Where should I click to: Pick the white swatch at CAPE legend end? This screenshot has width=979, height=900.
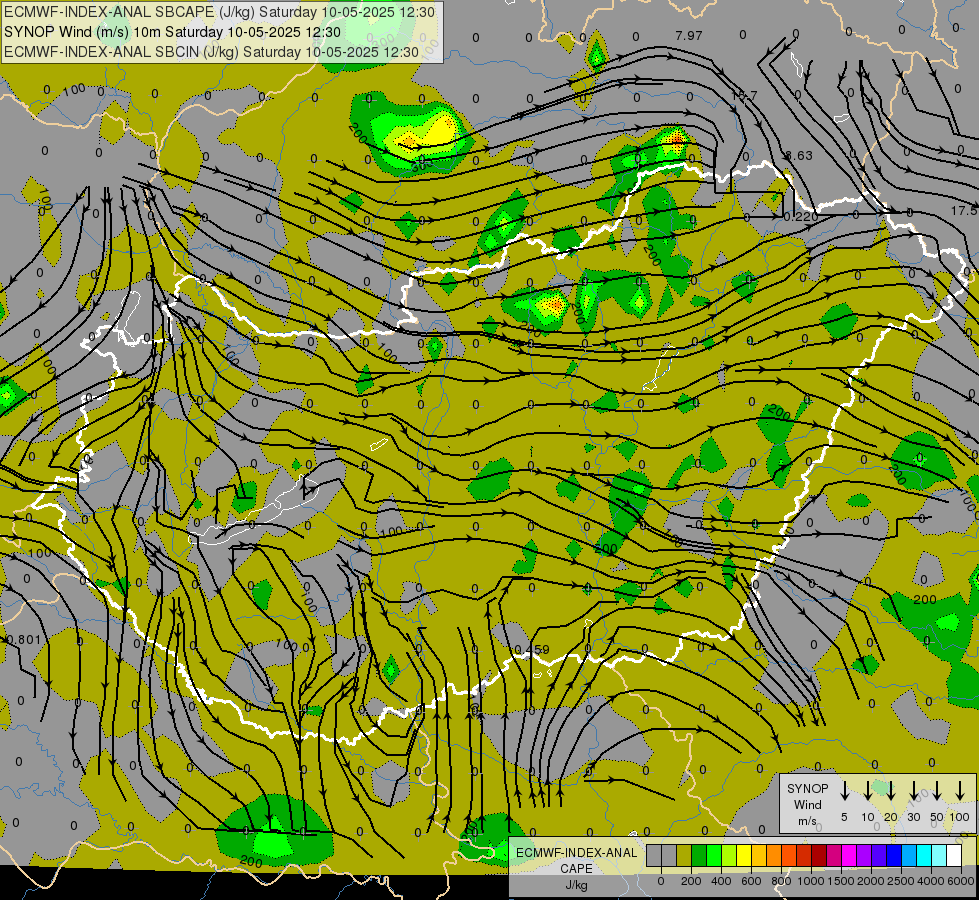click(x=953, y=855)
